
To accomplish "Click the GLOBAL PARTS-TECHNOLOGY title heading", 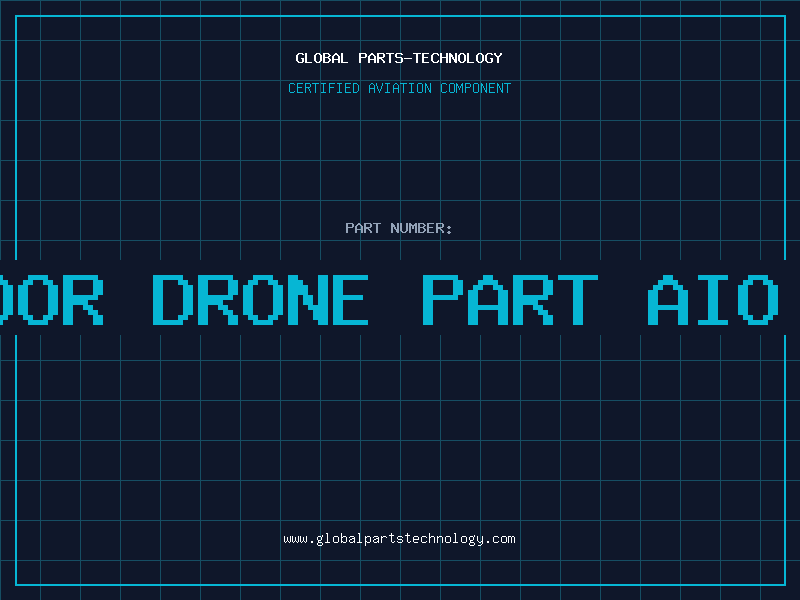I will coord(399,58).
